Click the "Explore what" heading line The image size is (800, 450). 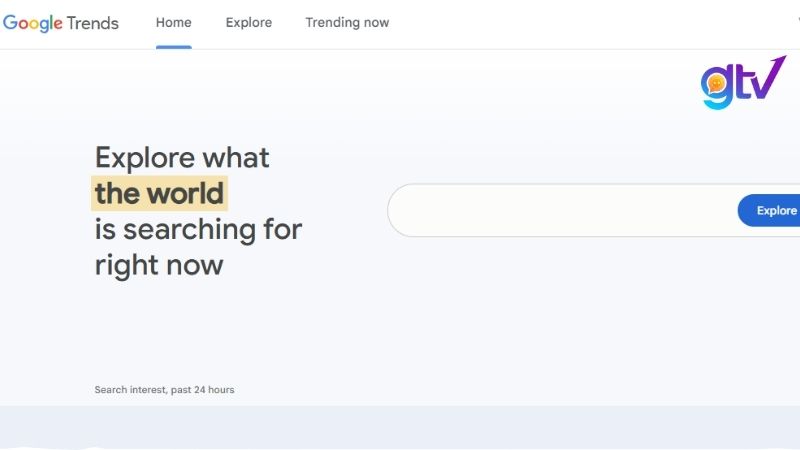click(182, 157)
